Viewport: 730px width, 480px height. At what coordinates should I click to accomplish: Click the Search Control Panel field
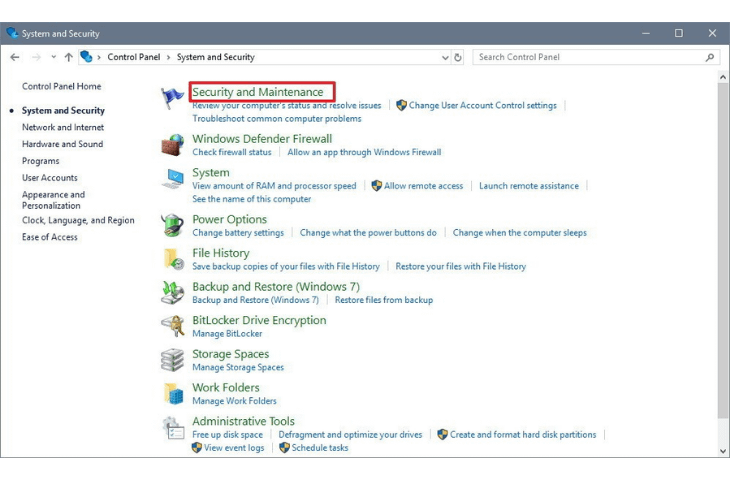coord(590,58)
